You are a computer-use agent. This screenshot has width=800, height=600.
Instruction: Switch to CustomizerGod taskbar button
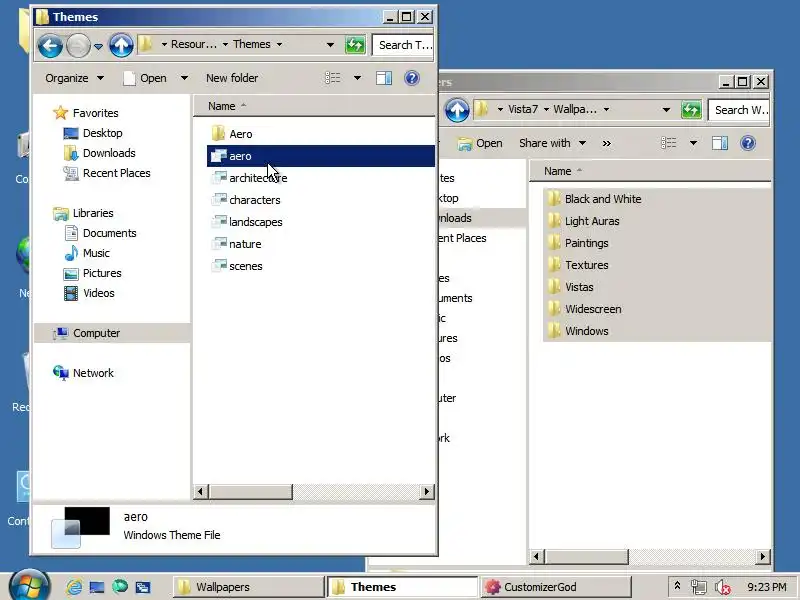click(556, 587)
